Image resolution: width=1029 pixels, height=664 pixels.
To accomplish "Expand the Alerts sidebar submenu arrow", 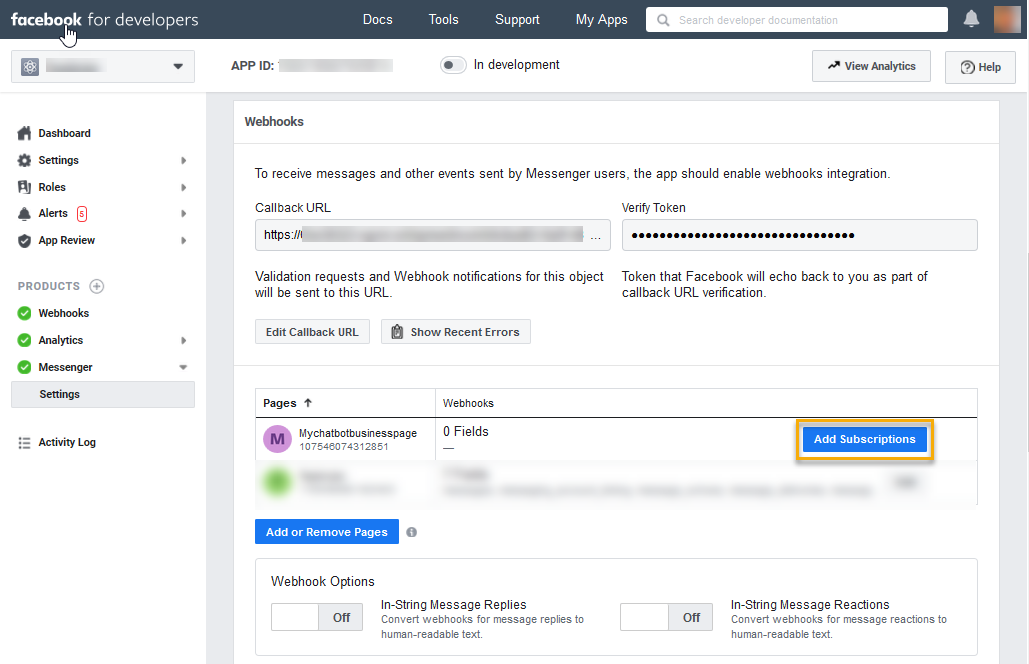I will pos(184,214).
